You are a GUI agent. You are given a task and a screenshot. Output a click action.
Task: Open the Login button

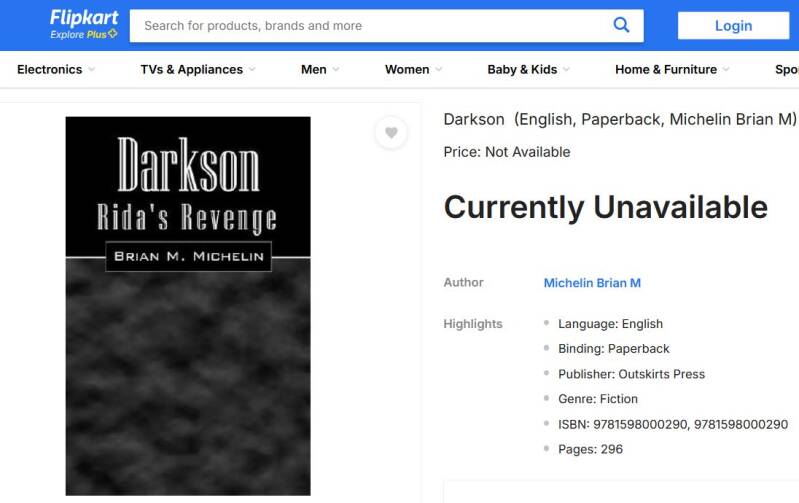[733, 25]
